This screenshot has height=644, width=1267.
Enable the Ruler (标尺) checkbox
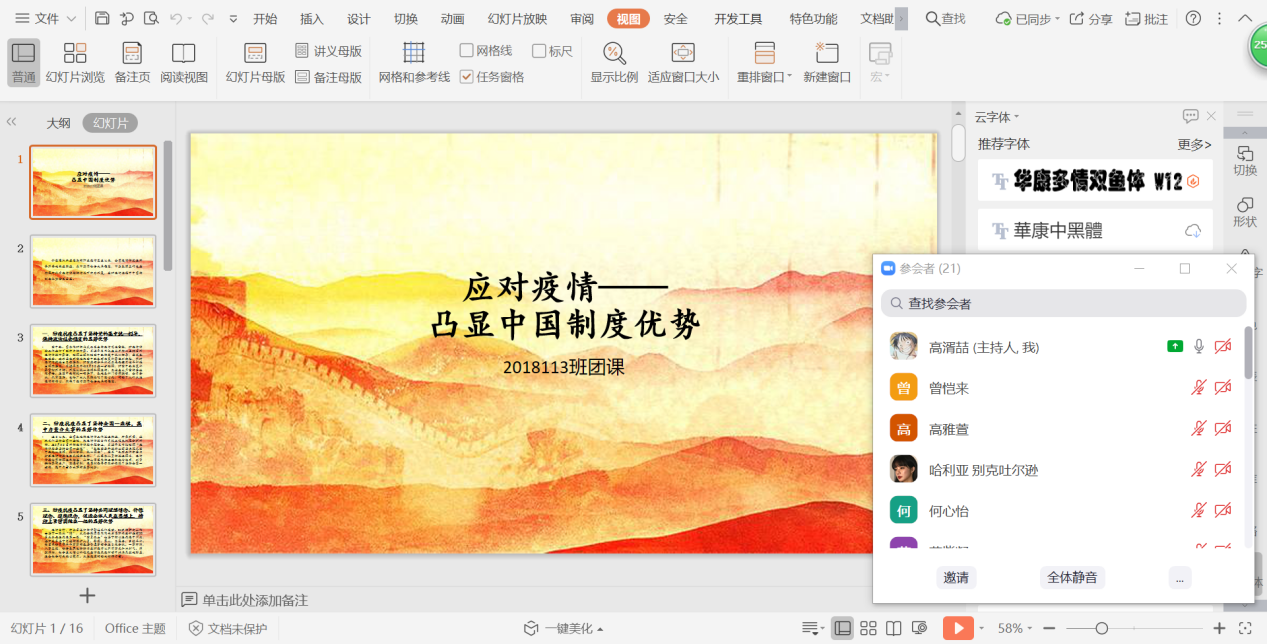pos(539,50)
